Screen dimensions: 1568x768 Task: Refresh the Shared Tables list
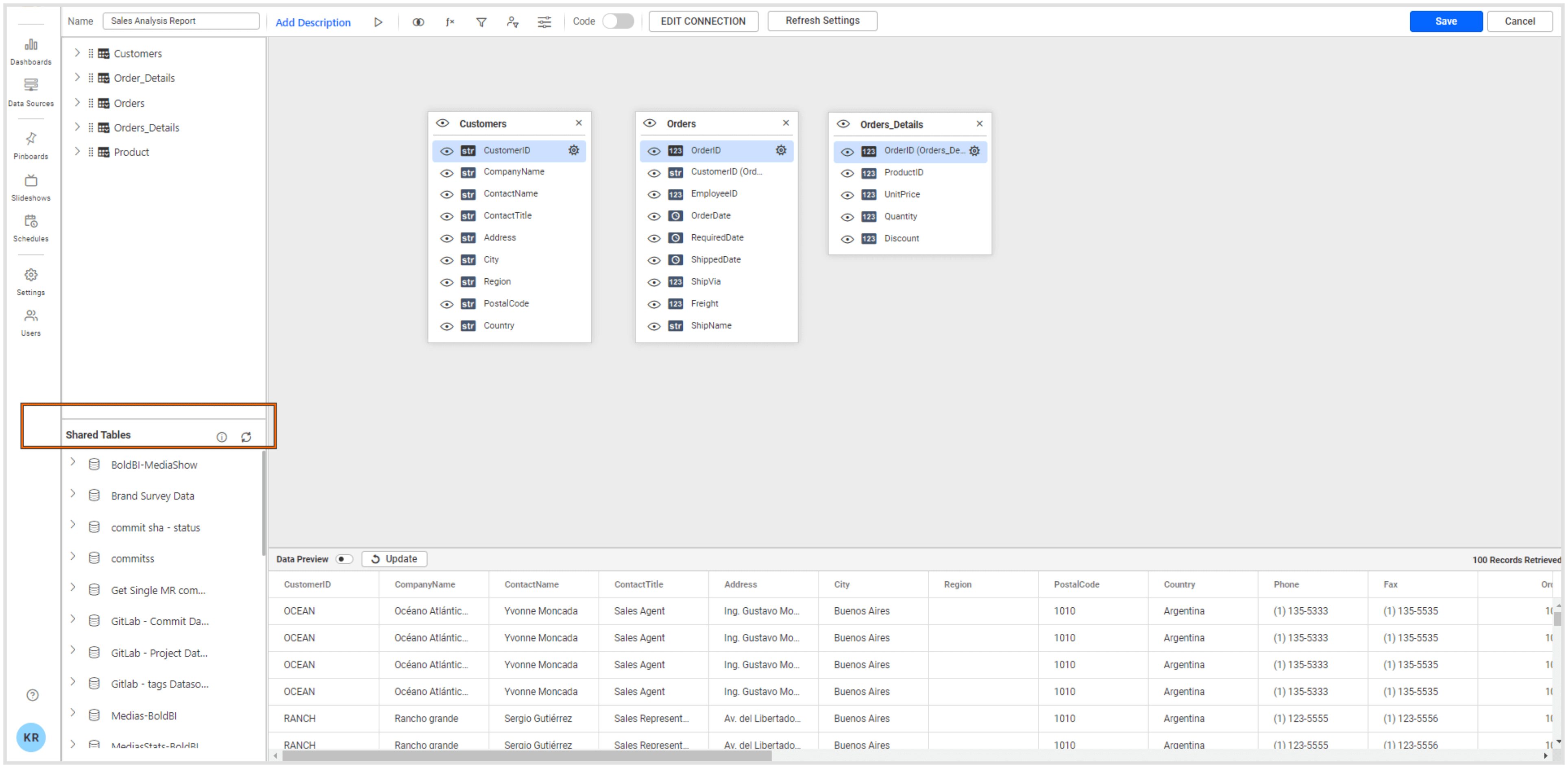point(246,437)
